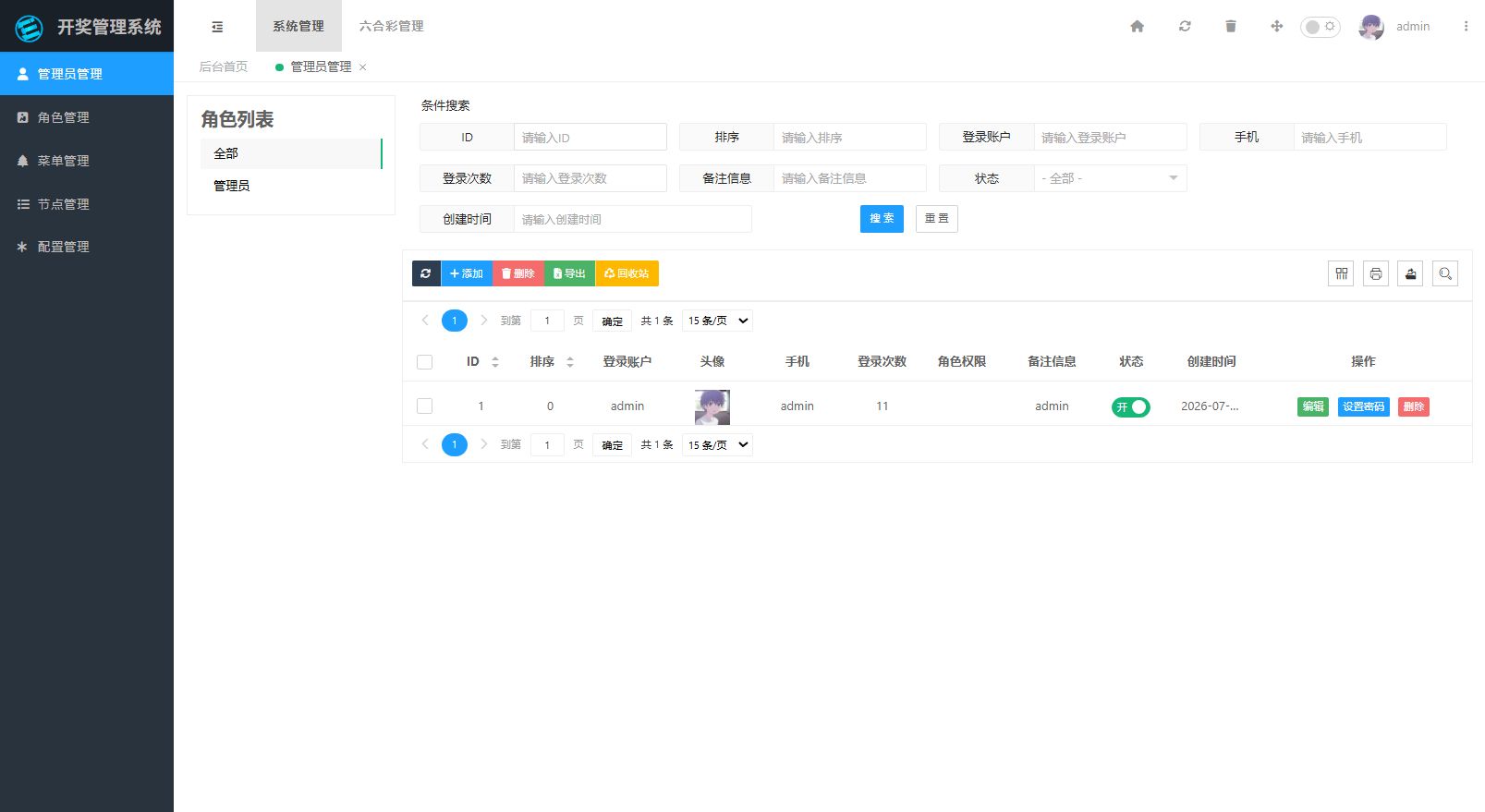Open the admin row avatar thumbnail
1485x812 pixels.
pyautogui.click(x=712, y=406)
